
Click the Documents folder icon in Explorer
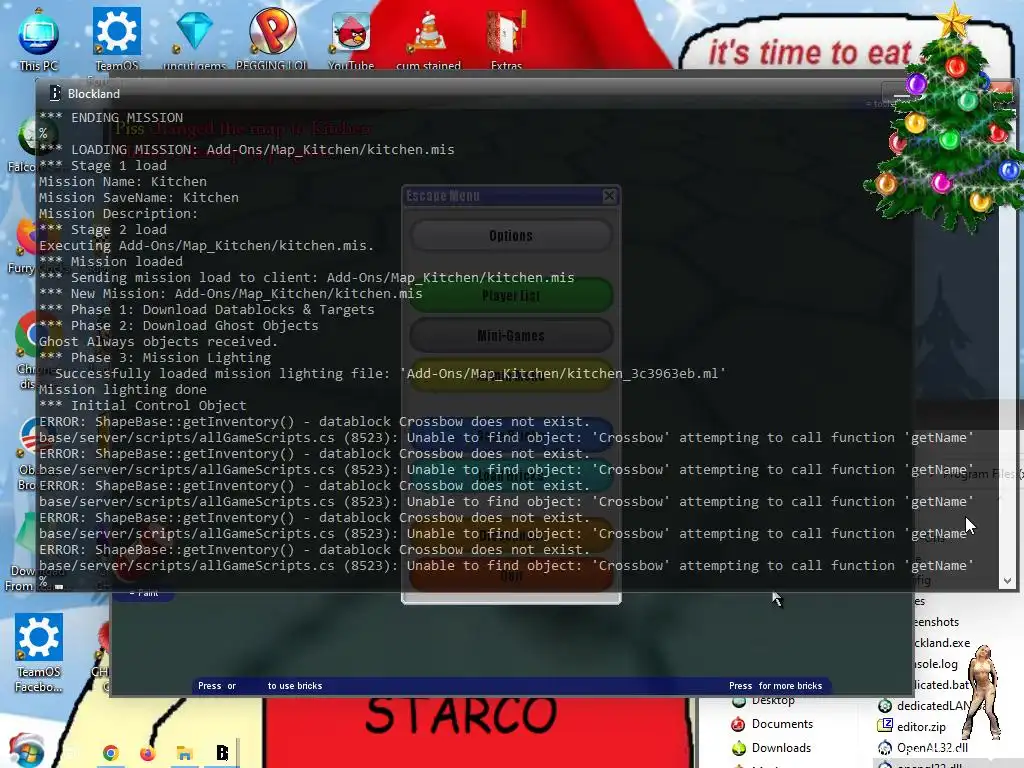[x=739, y=724]
